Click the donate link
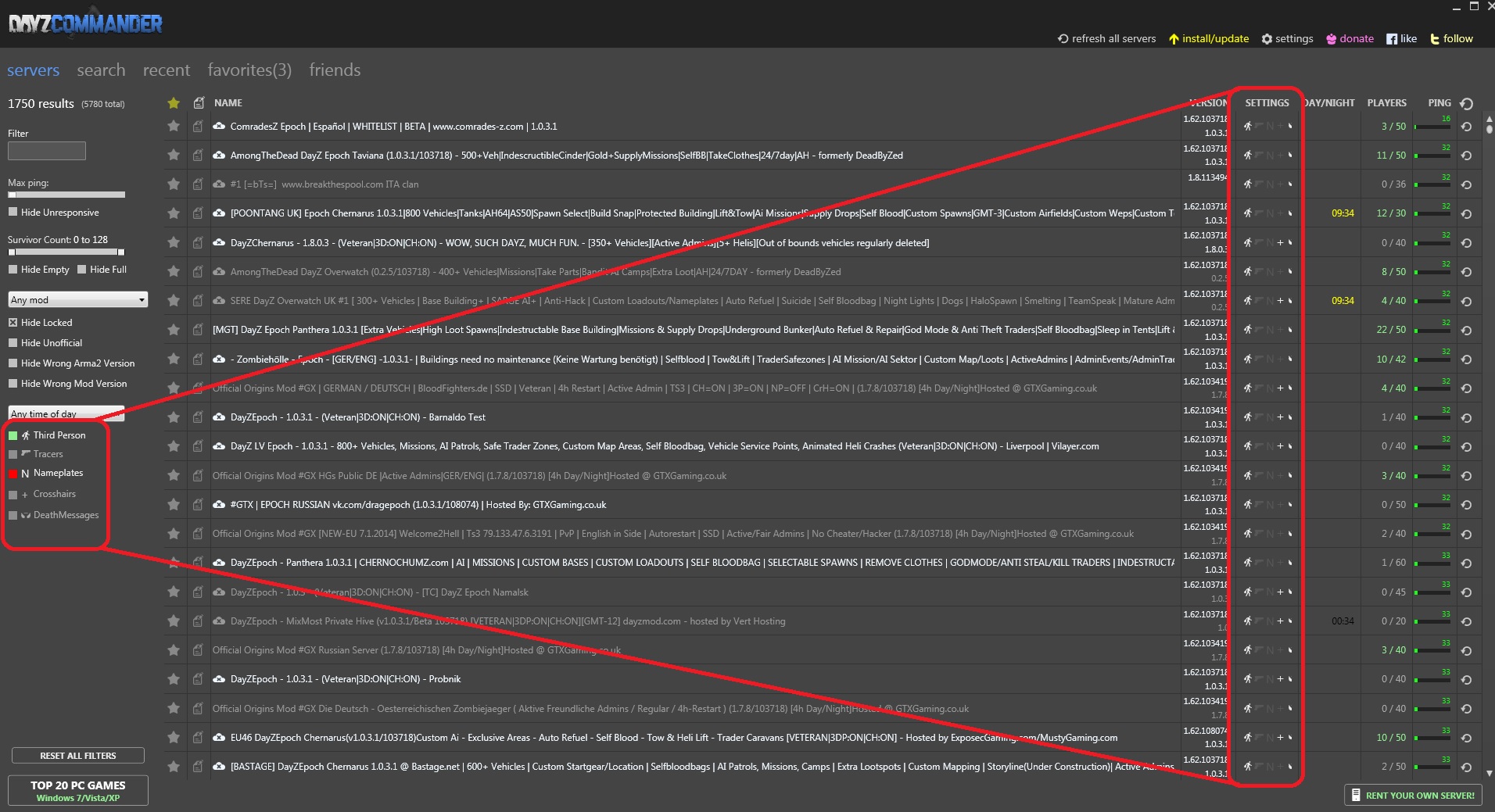The width and height of the screenshot is (1495, 812). [x=1350, y=39]
